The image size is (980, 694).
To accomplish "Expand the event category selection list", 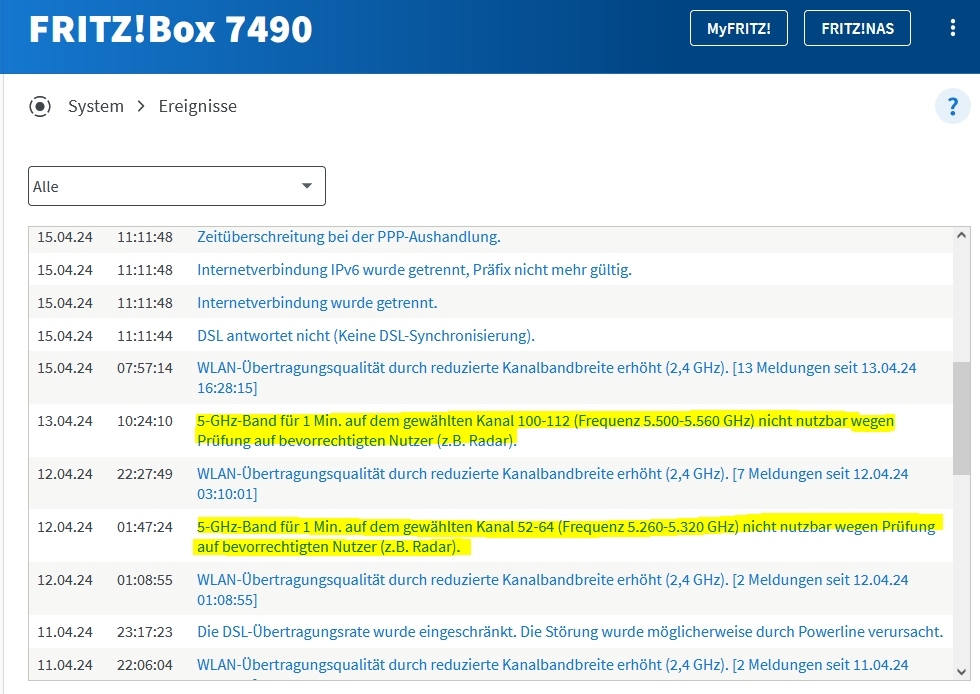I will point(177,186).
